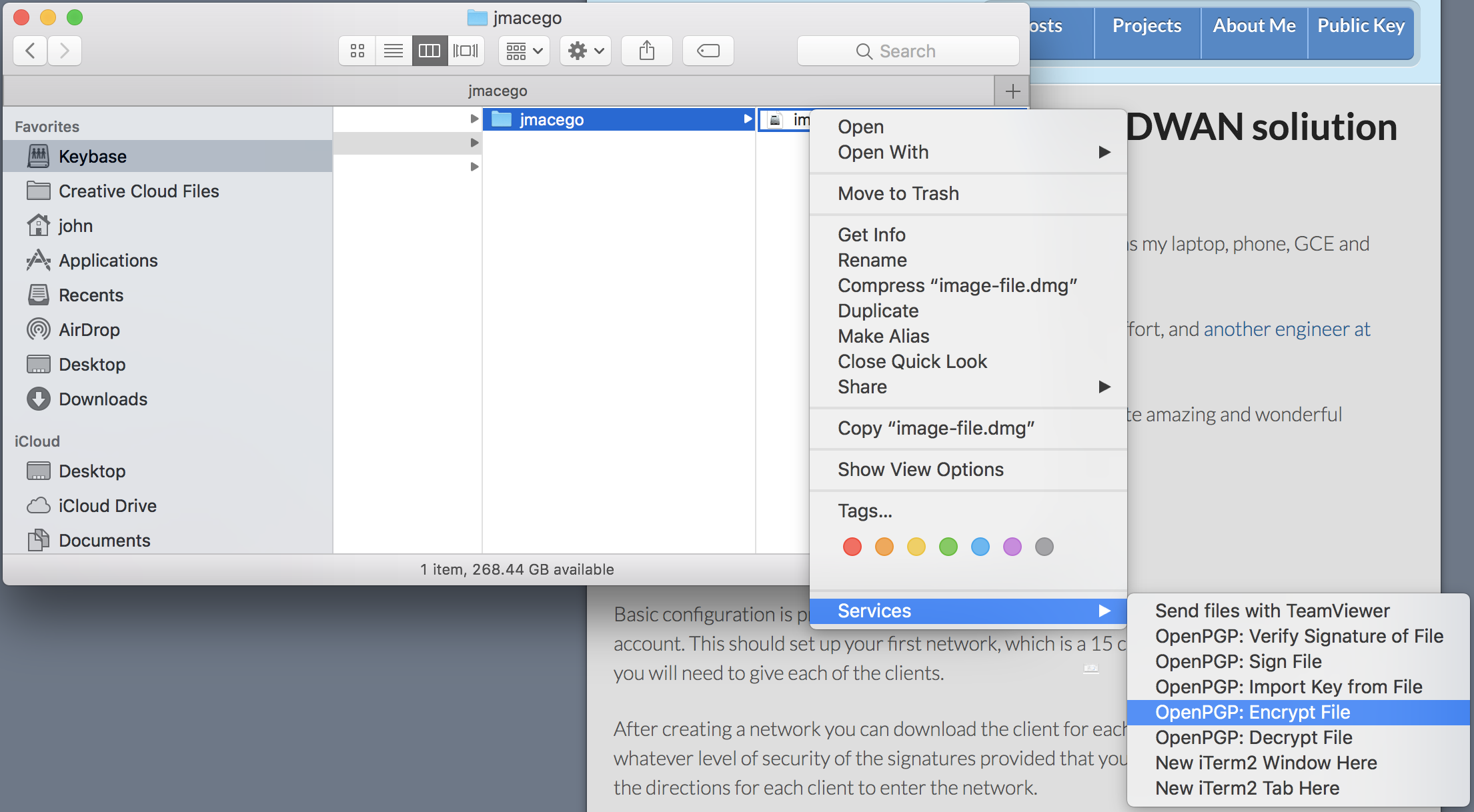
Task: Select OpenPGP: Verify Signature of File
Action: [1298, 636]
